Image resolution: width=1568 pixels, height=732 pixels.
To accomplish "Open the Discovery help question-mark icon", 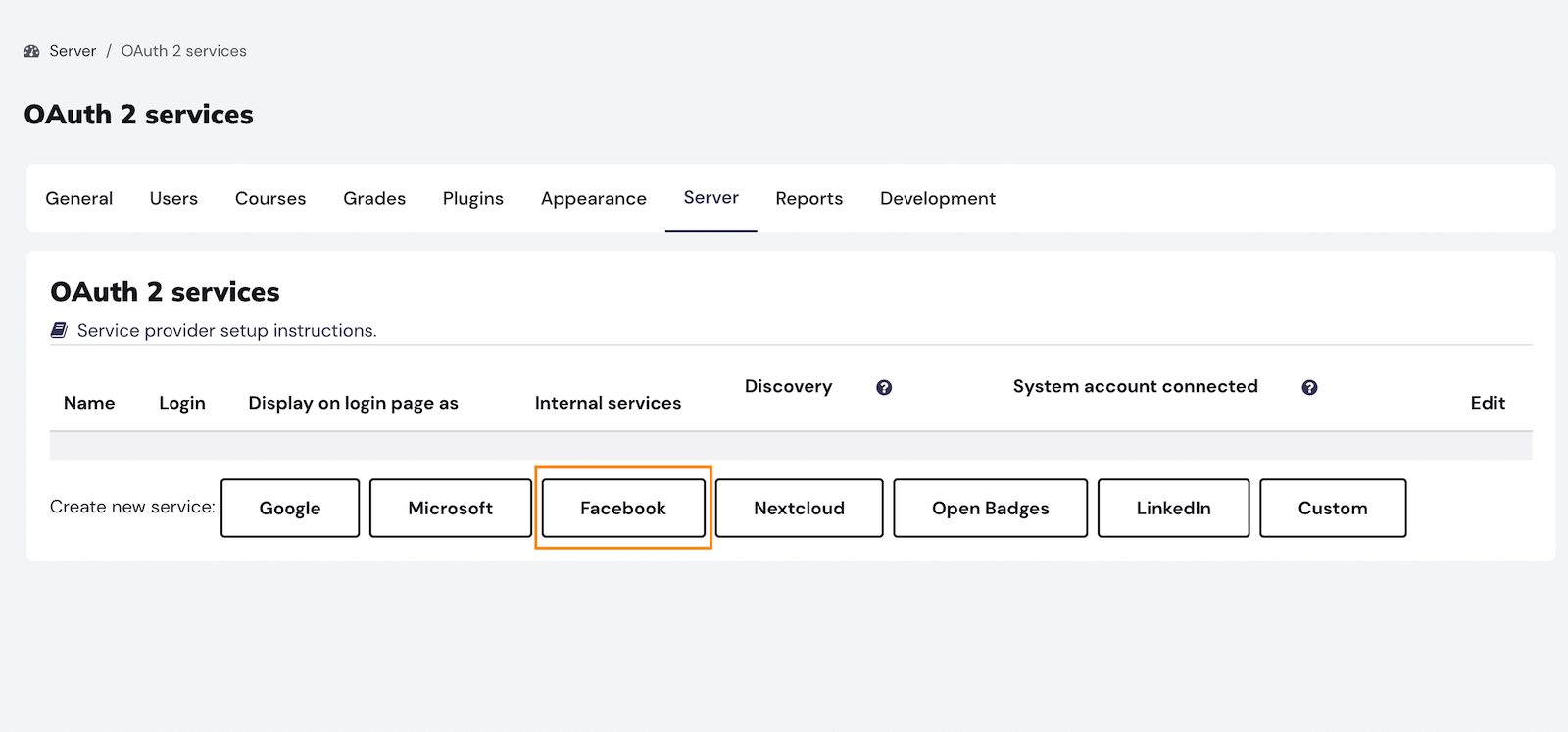I will point(884,388).
